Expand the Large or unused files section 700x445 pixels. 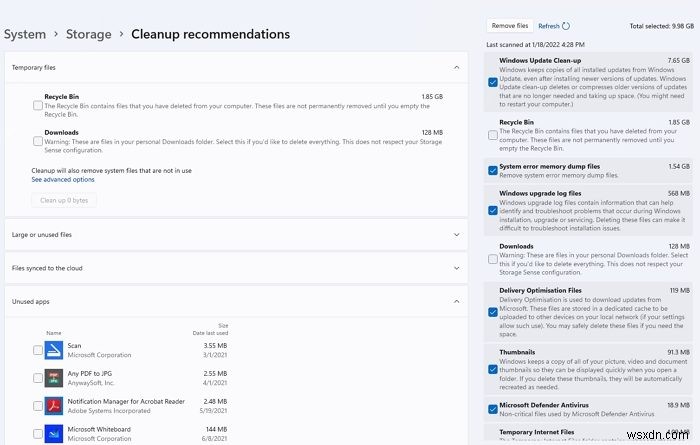(x=457, y=235)
